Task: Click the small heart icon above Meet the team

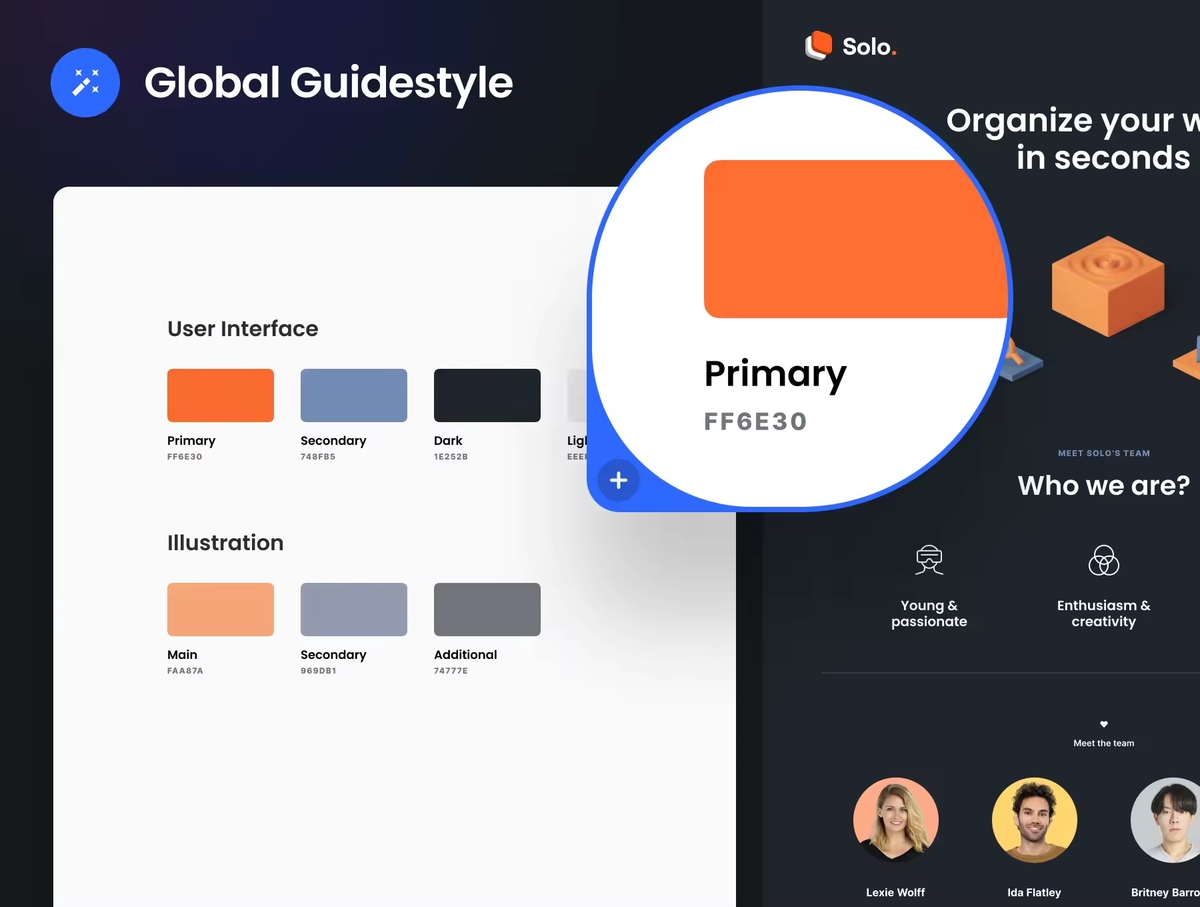Action: click(x=1104, y=724)
